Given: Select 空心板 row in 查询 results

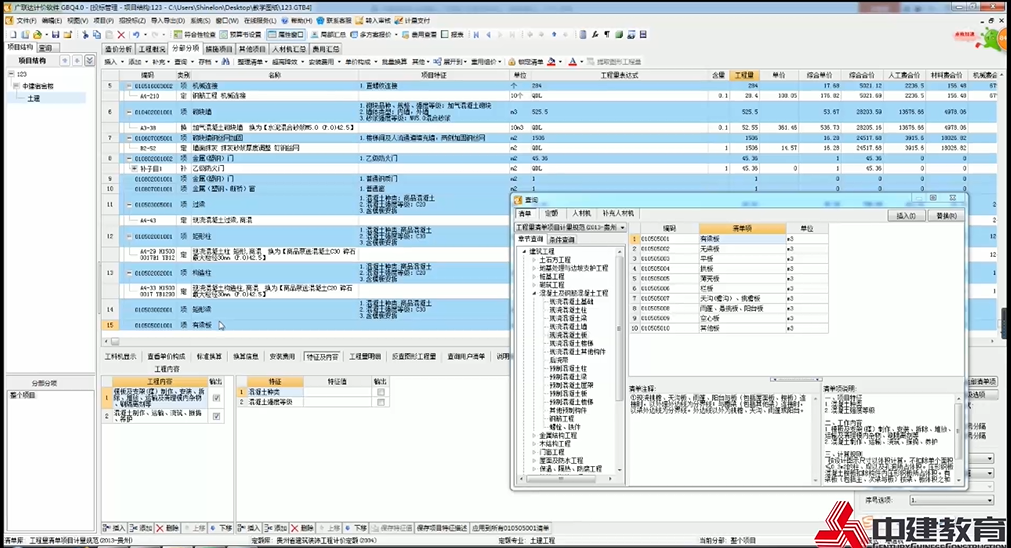Looking at the screenshot, I should [729, 318].
